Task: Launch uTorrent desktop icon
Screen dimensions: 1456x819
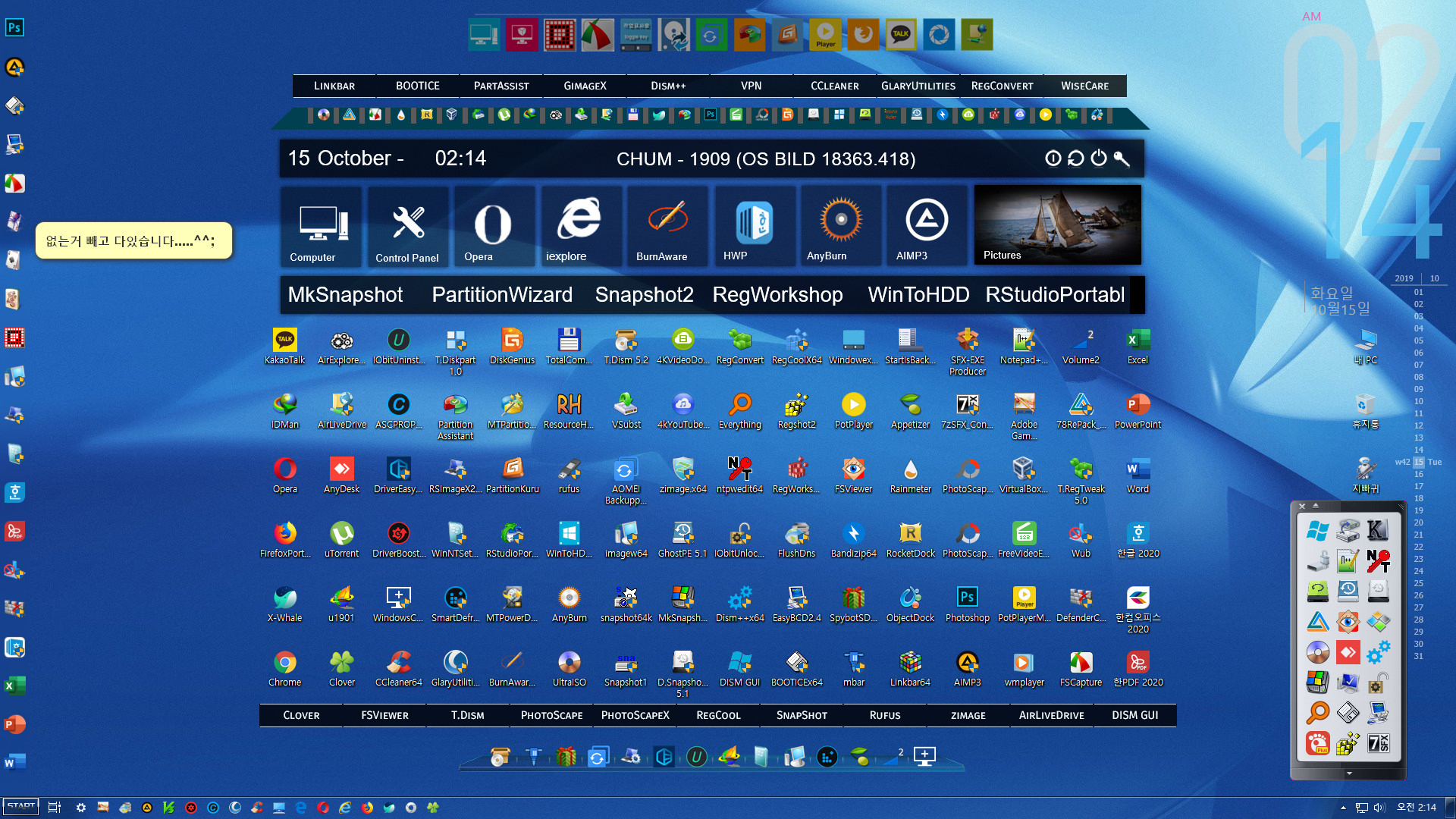Action: [x=341, y=540]
